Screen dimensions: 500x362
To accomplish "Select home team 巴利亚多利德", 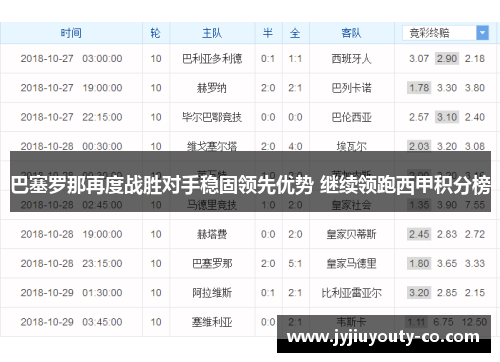I will click(212, 59).
